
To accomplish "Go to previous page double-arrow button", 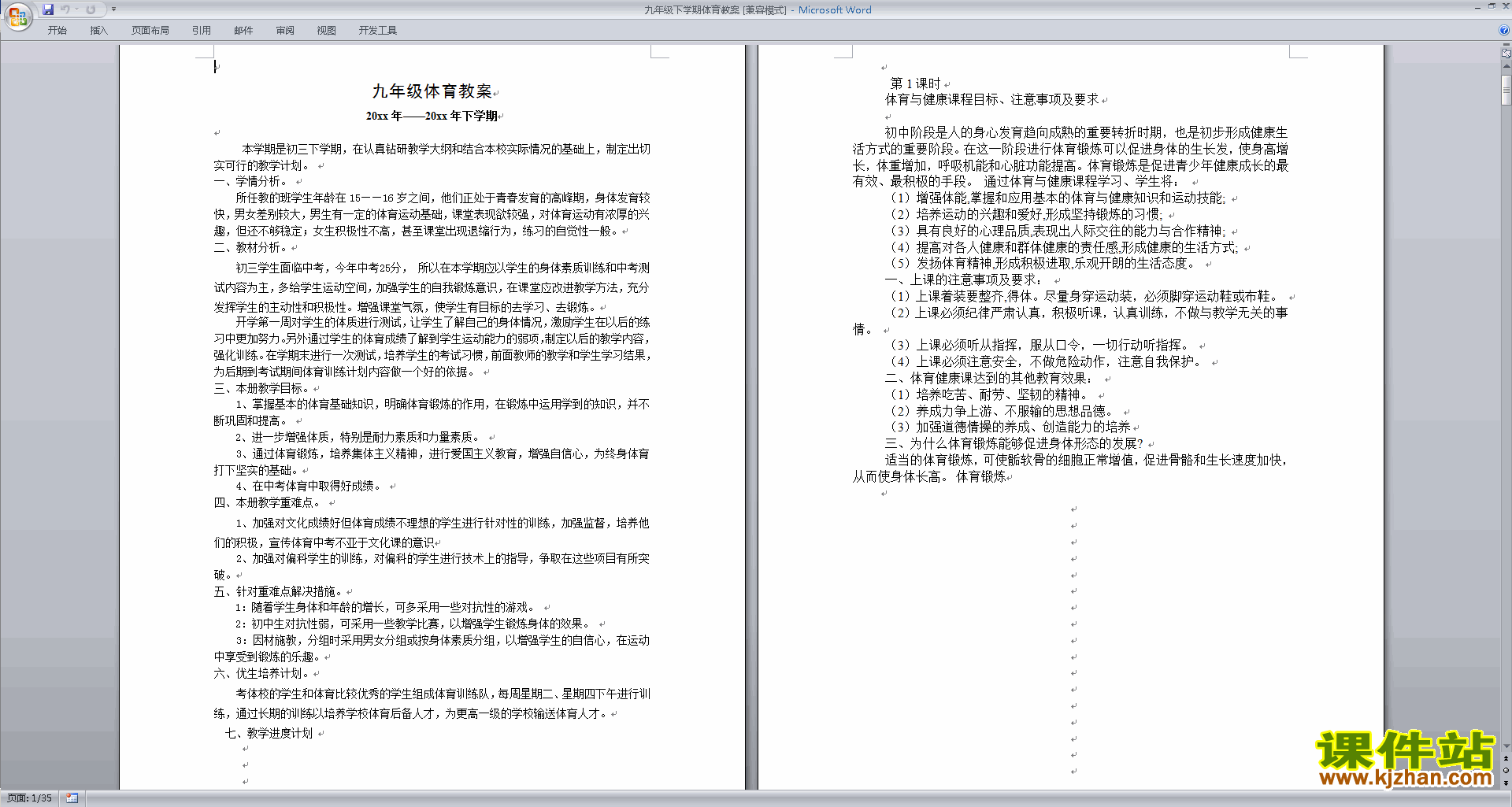I will [x=1506, y=759].
